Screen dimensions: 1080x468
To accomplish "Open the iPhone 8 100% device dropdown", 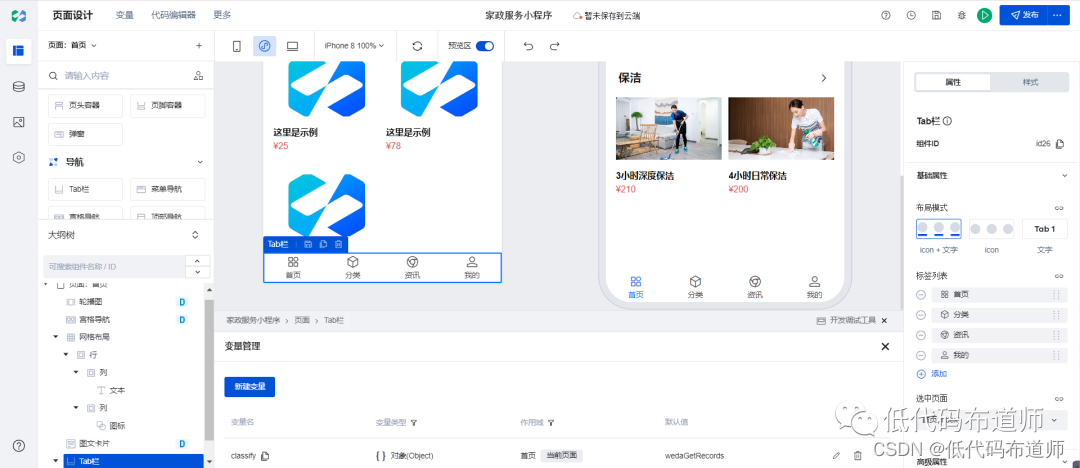I will coord(354,46).
